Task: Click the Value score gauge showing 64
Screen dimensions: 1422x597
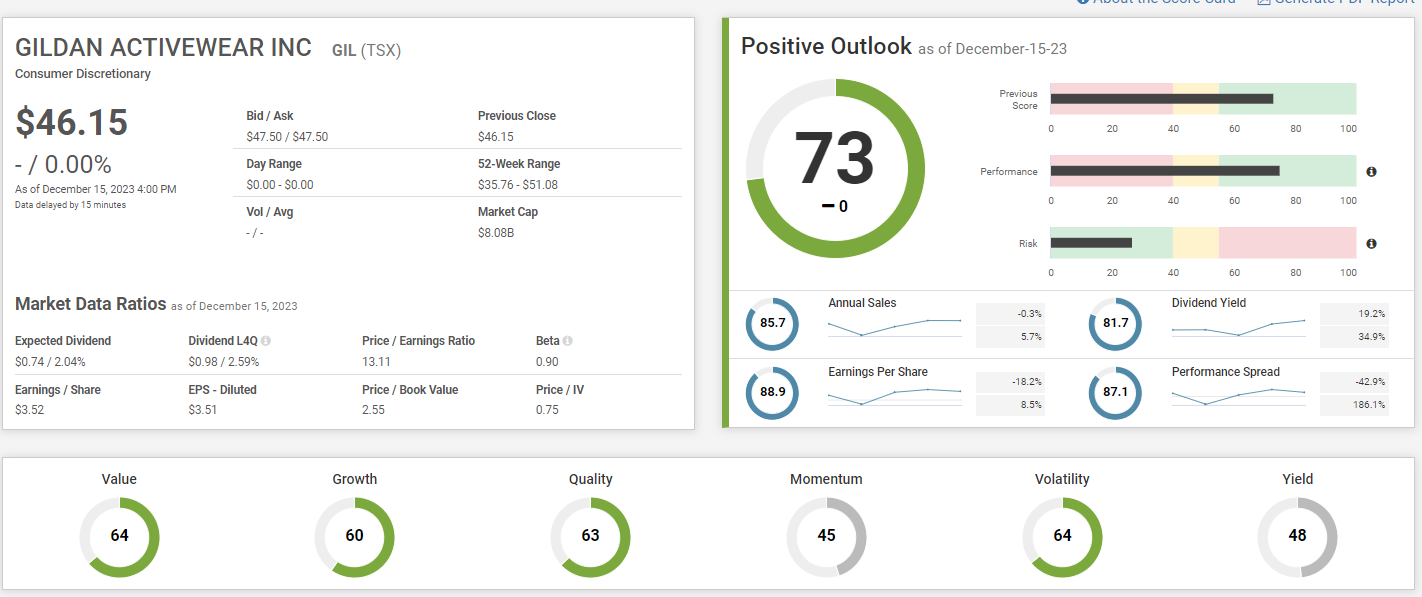Action: click(x=119, y=536)
